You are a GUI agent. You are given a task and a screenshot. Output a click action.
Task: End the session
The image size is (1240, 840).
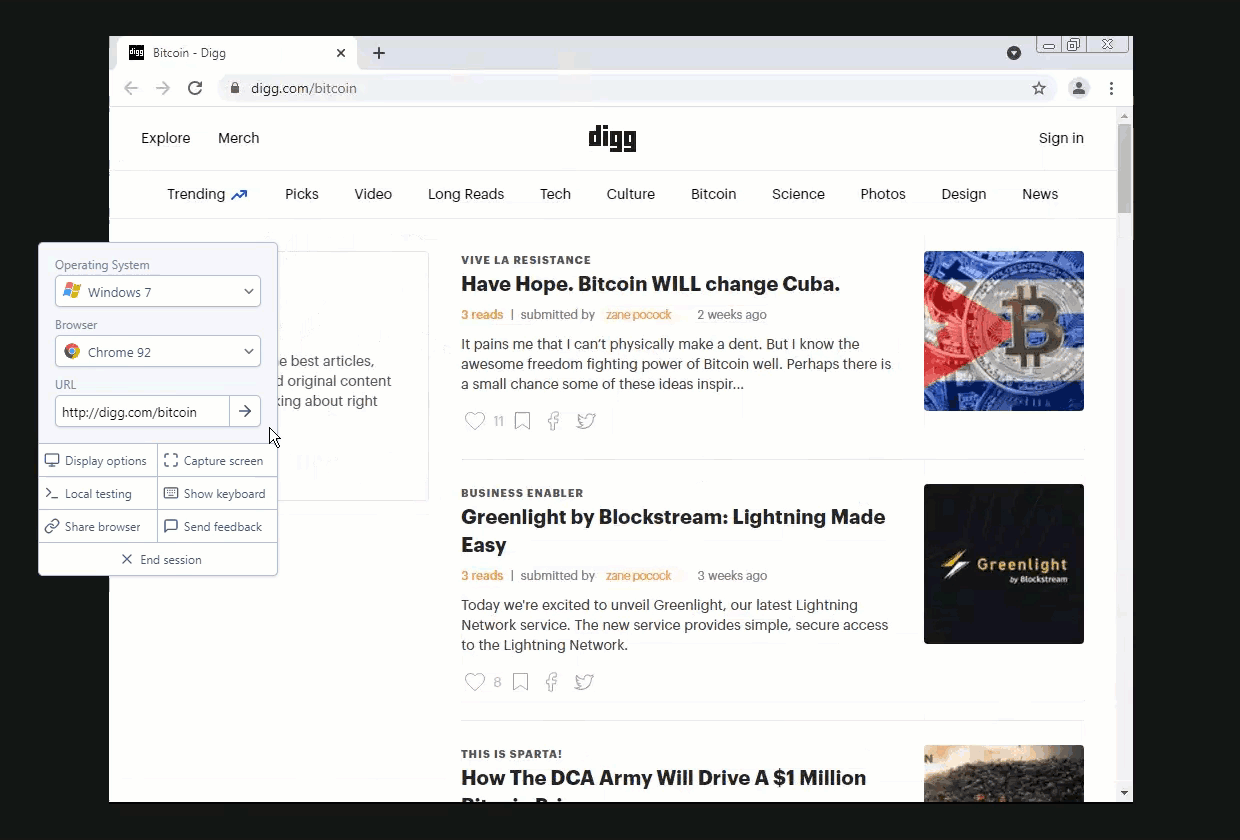[x=158, y=560]
